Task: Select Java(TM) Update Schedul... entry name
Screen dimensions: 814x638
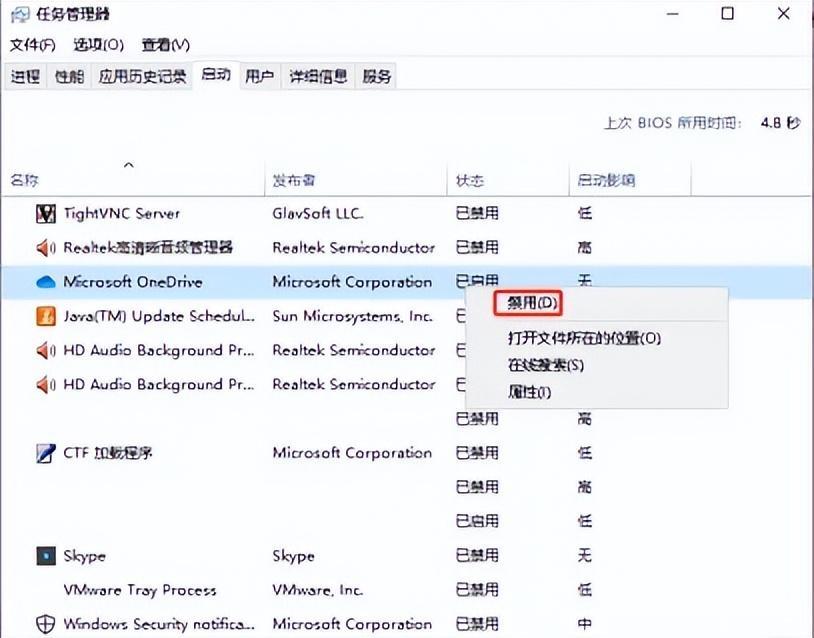Action: pos(159,316)
